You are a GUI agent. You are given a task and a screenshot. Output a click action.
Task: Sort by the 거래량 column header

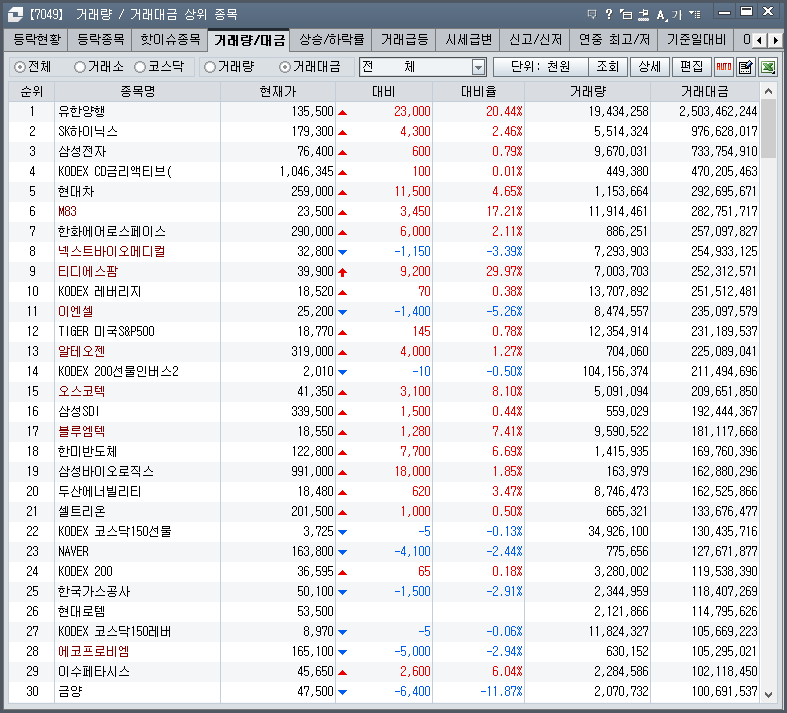coord(588,91)
